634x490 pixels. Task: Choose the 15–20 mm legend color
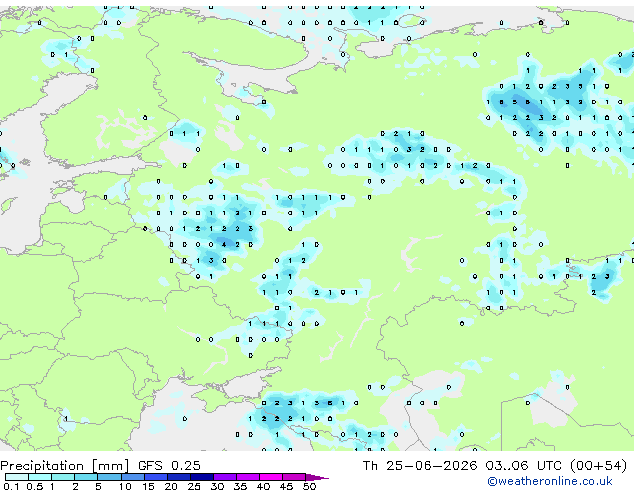(x=155, y=477)
